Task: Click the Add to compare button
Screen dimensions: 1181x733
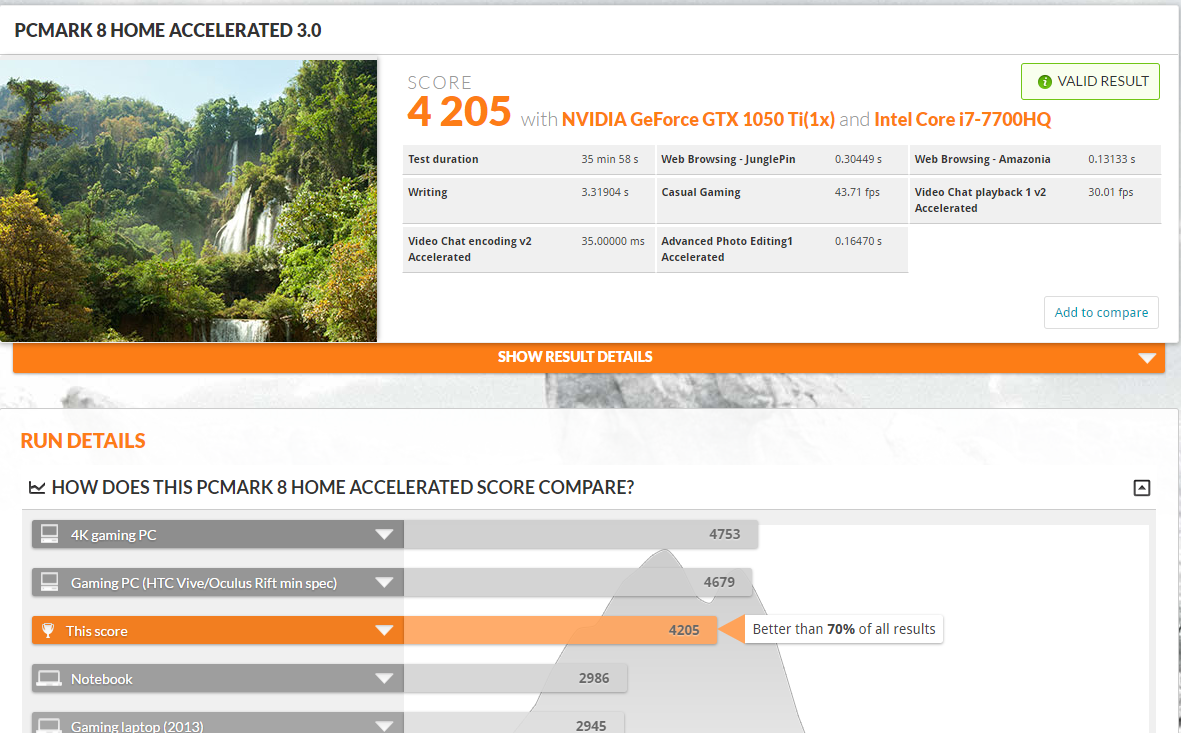Action: [x=1101, y=313]
